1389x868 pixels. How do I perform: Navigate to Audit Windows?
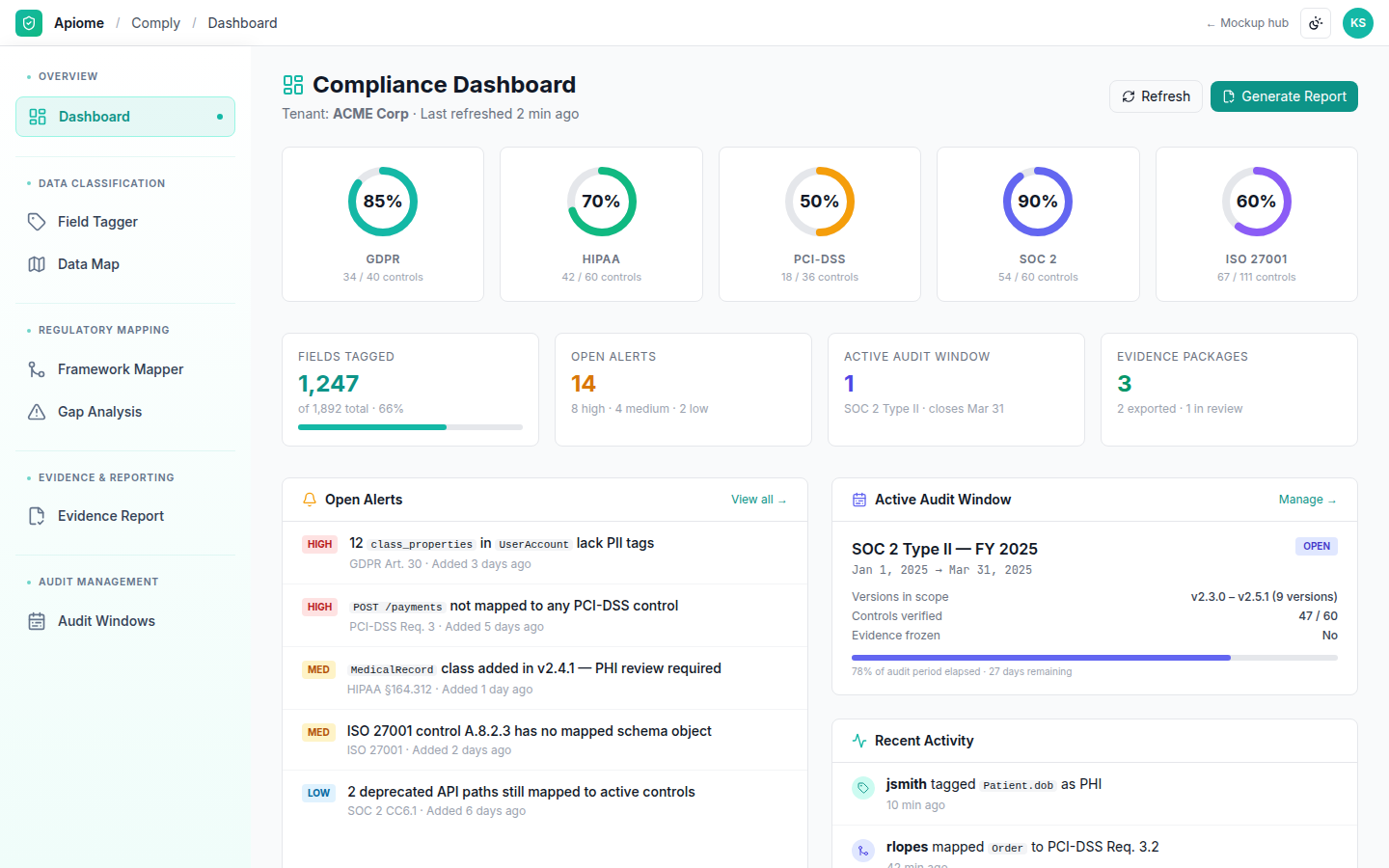(x=125, y=621)
